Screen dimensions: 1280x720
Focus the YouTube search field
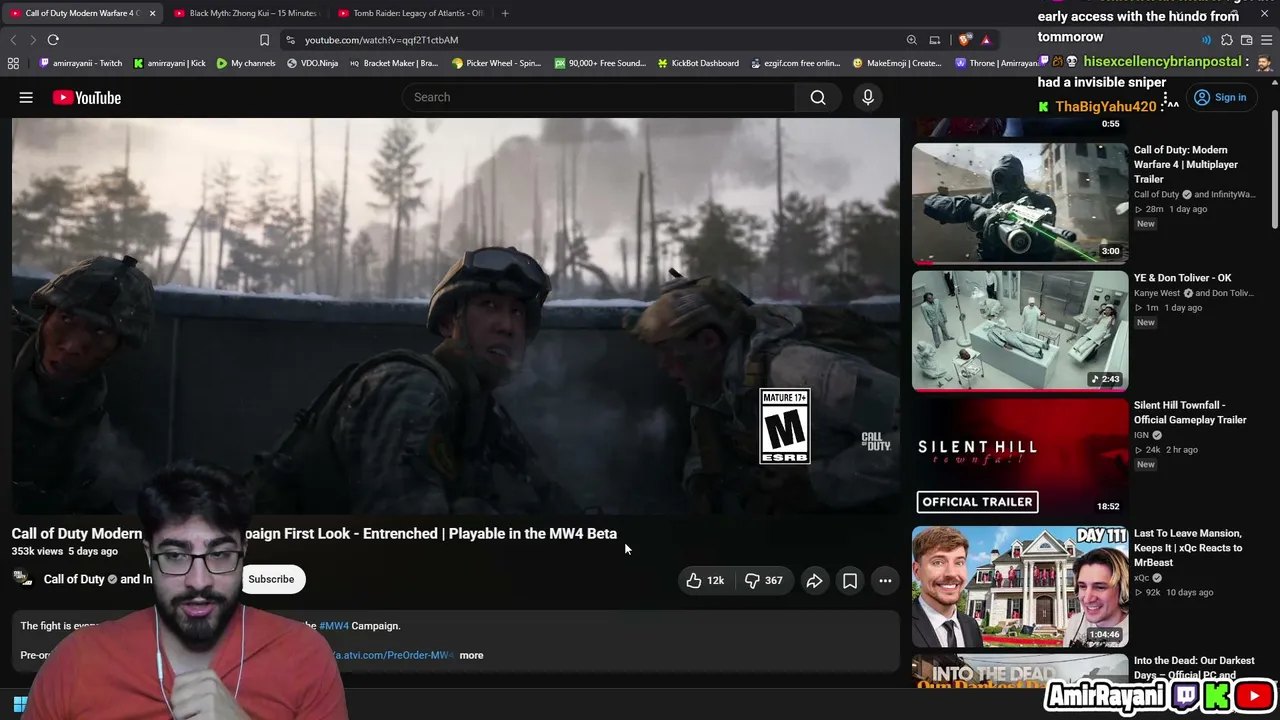tap(600, 97)
